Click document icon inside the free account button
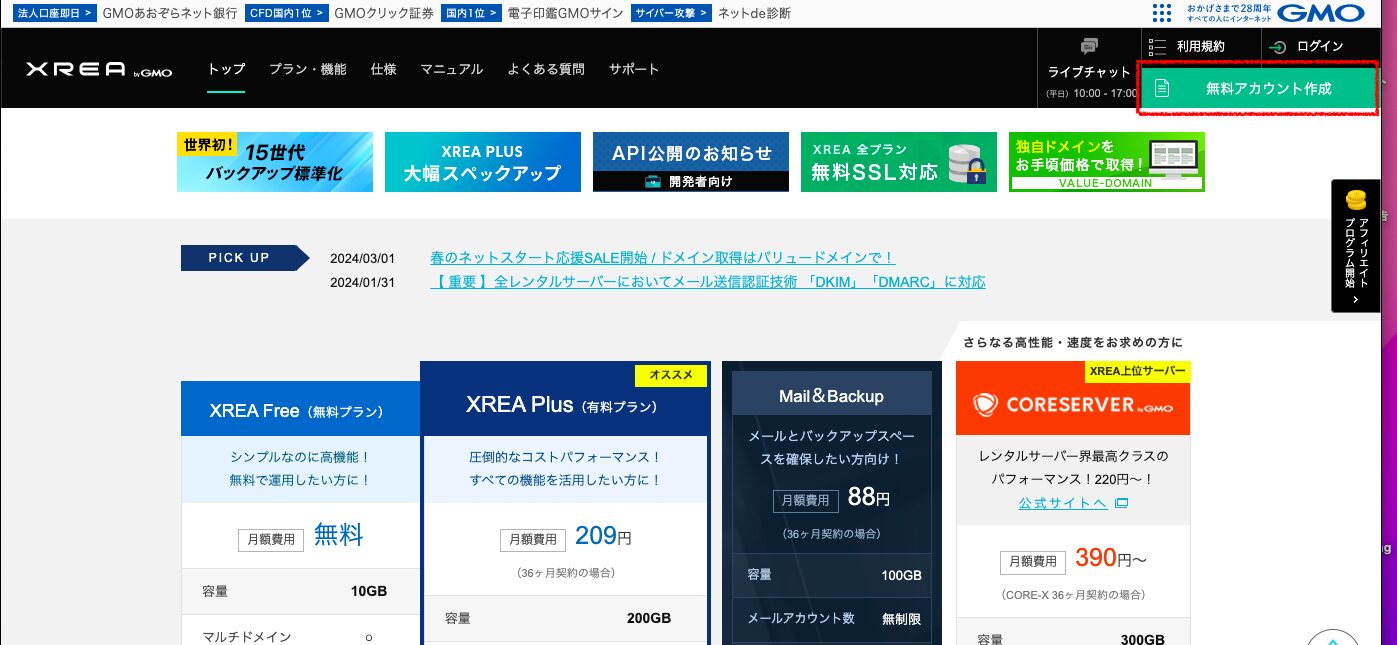This screenshot has width=1397, height=645. point(1160,88)
